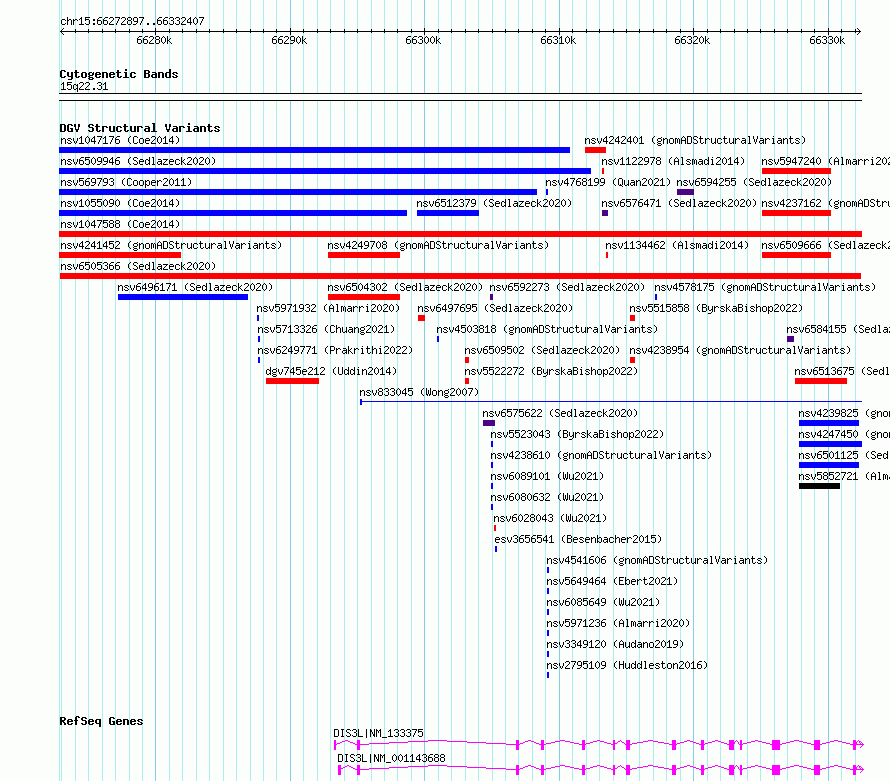Click nsv6584155 variant label

click(838, 329)
